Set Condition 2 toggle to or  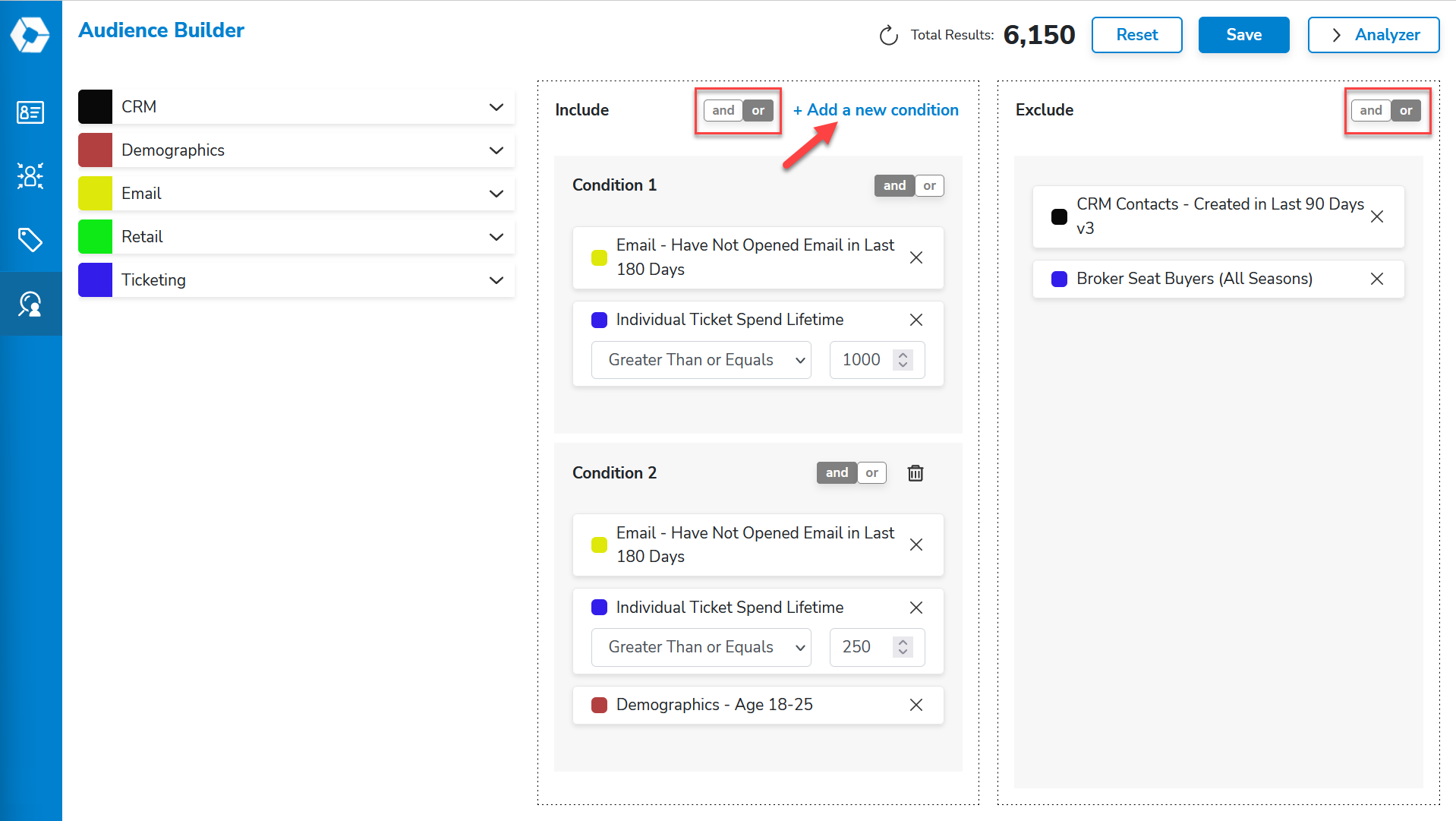pyautogui.click(x=872, y=472)
